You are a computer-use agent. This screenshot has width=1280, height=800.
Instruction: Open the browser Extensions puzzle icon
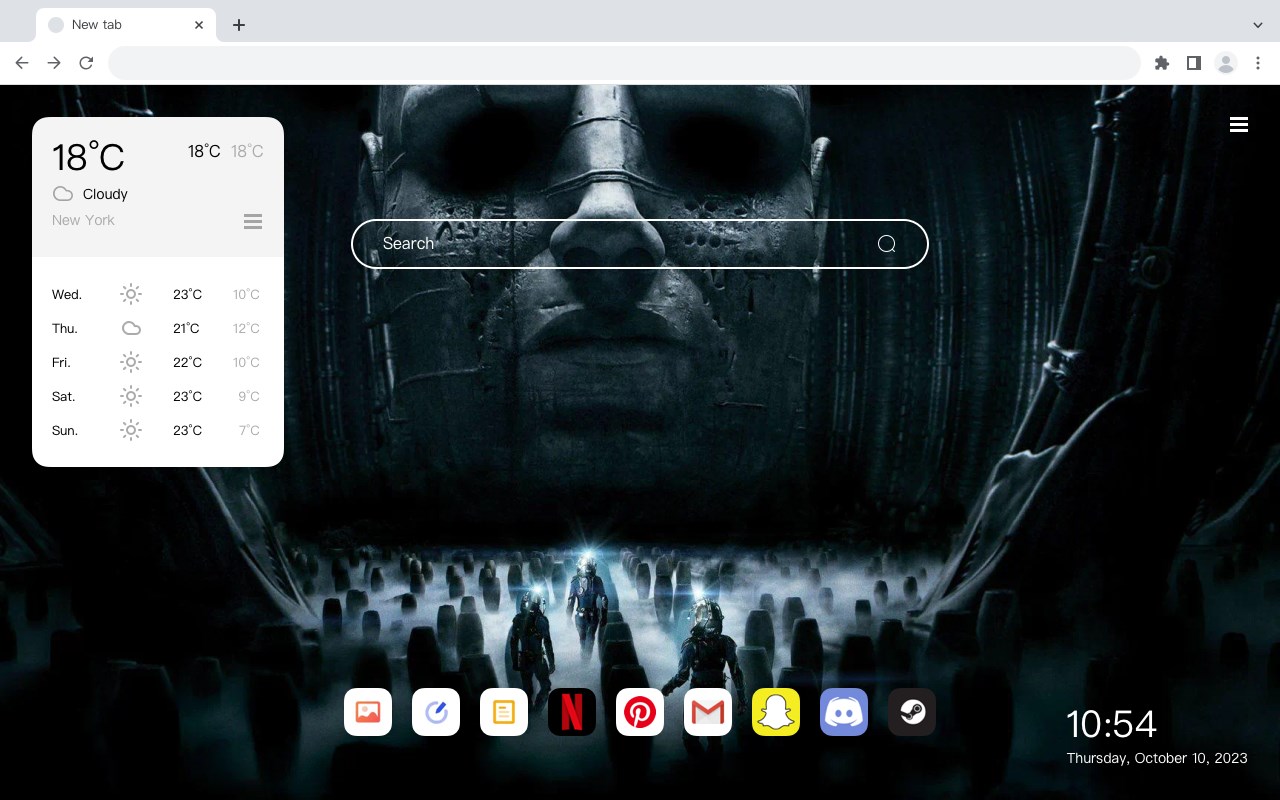tap(1162, 63)
